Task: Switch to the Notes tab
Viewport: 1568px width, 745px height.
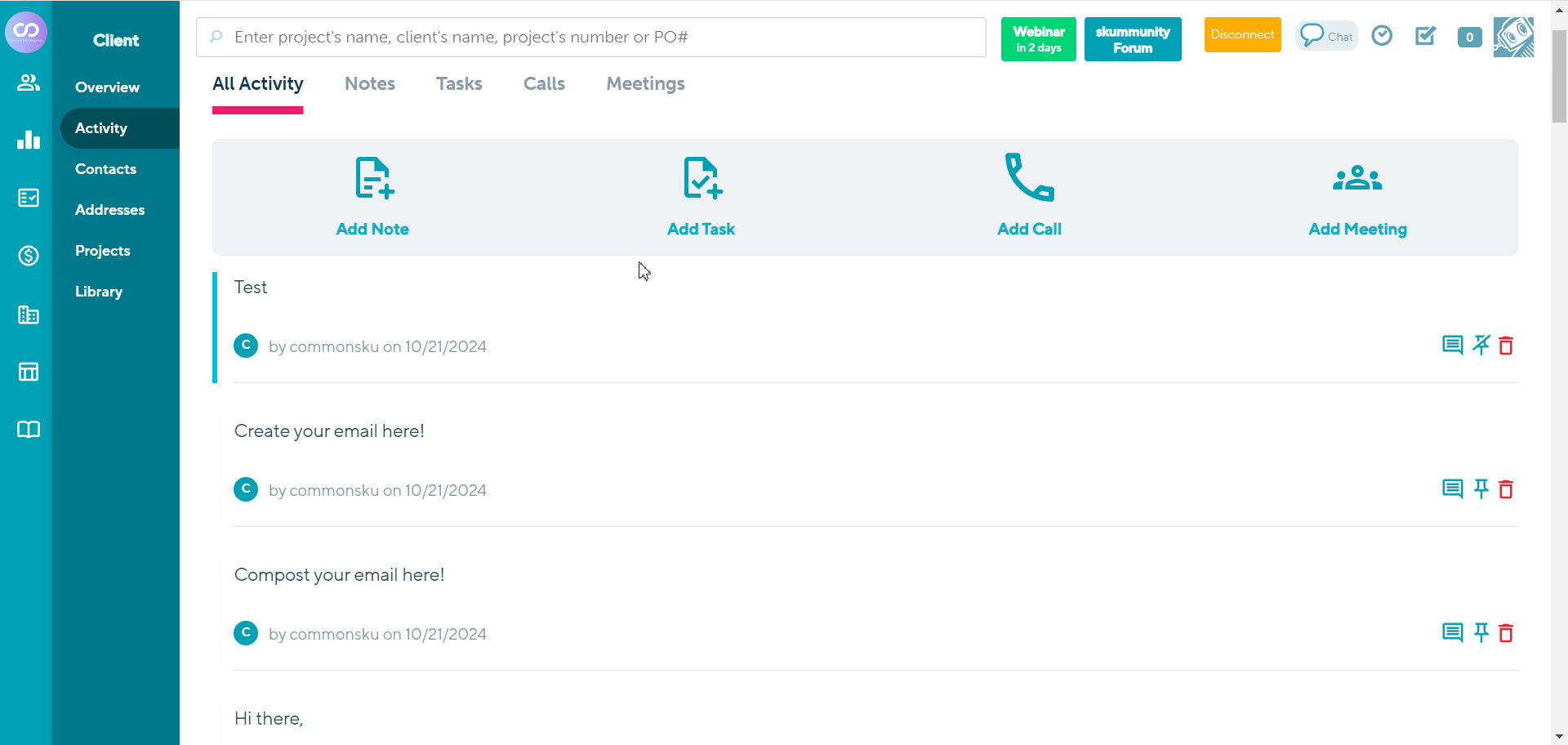Action: [x=370, y=84]
